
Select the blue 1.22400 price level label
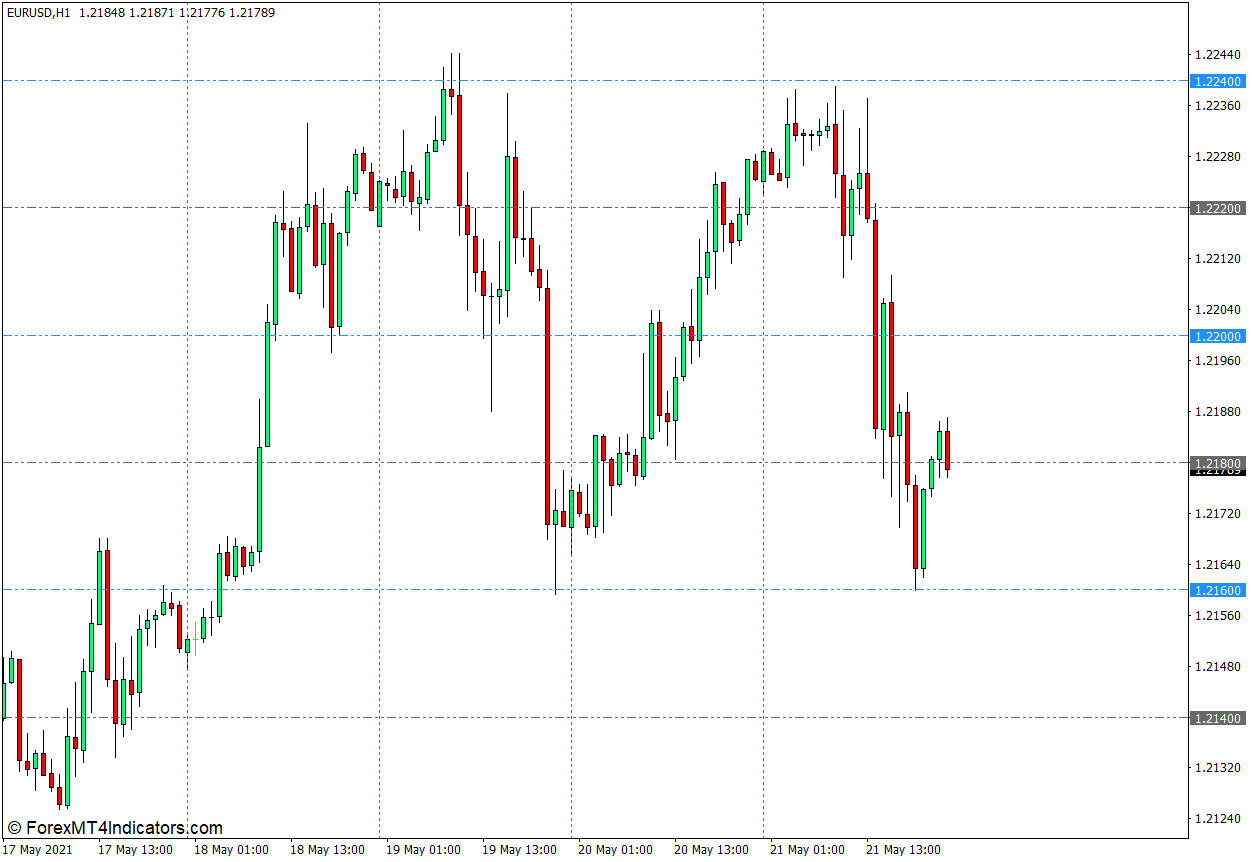[1217, 81]
